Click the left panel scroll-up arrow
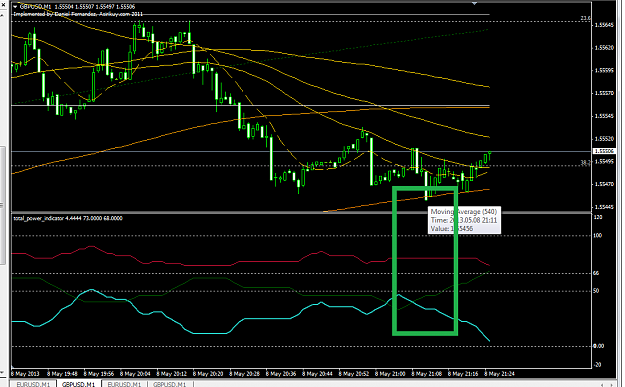 click(x=2, y=15)
